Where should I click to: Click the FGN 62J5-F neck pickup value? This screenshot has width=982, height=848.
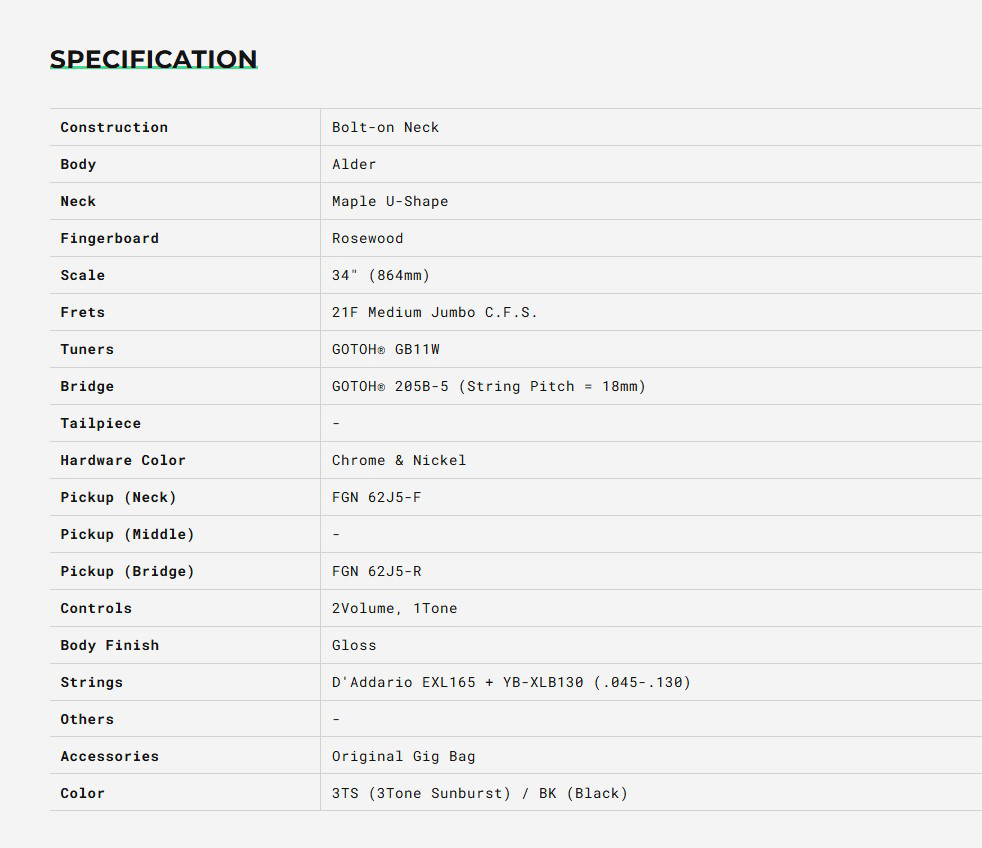376,497
